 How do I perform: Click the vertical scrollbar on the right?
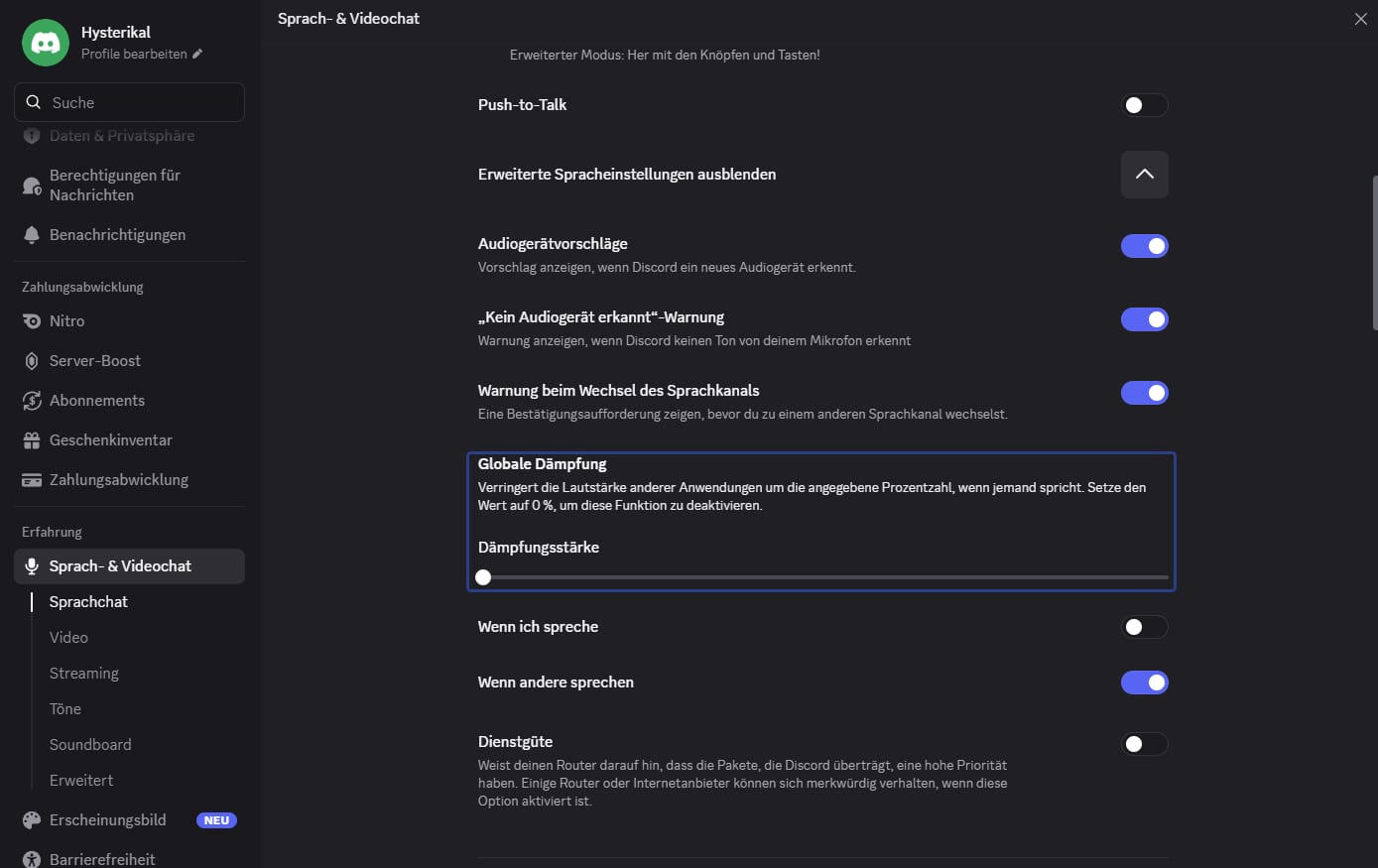[x=1374, y=253]
